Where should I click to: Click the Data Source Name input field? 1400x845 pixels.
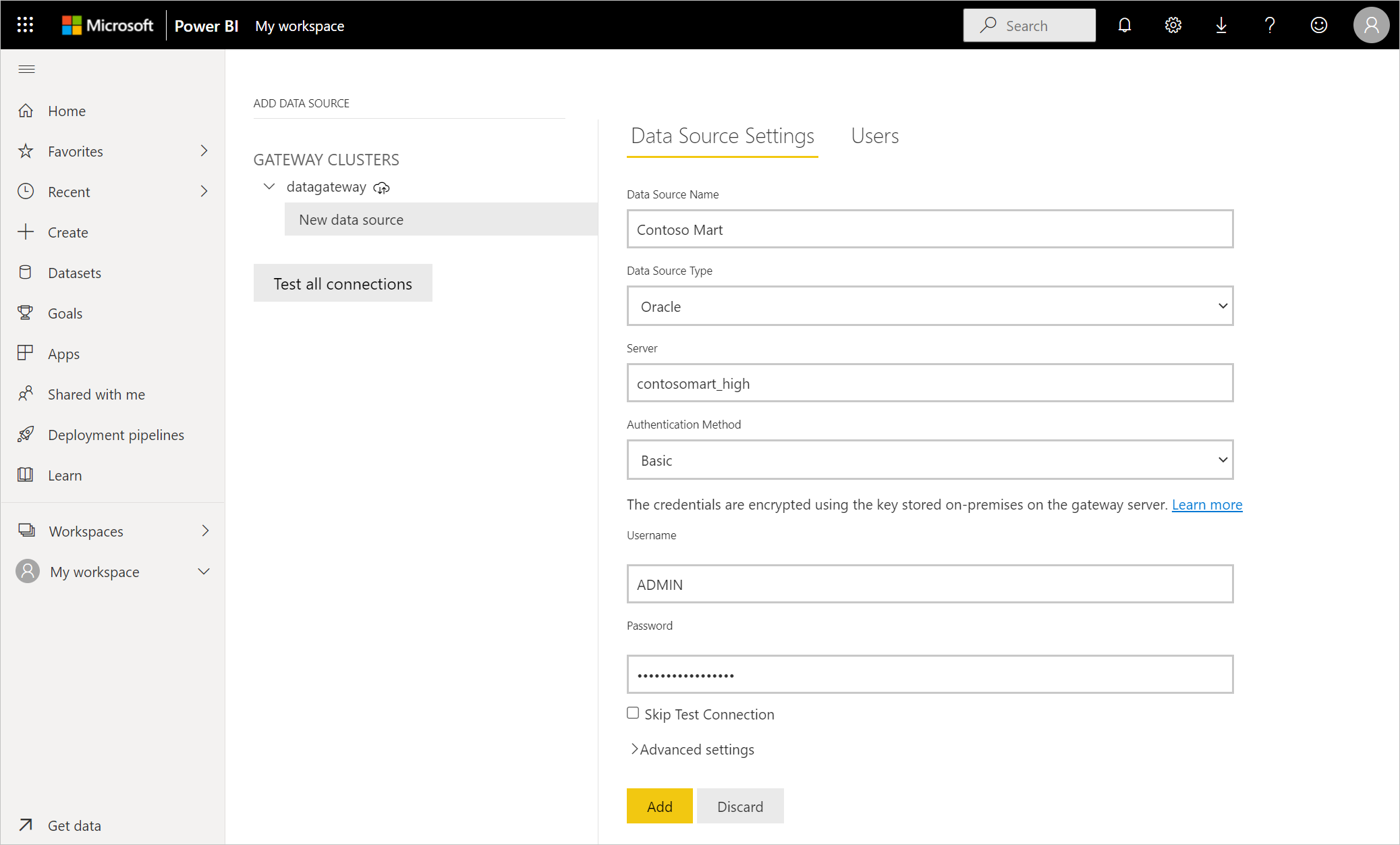coord(930,229)
